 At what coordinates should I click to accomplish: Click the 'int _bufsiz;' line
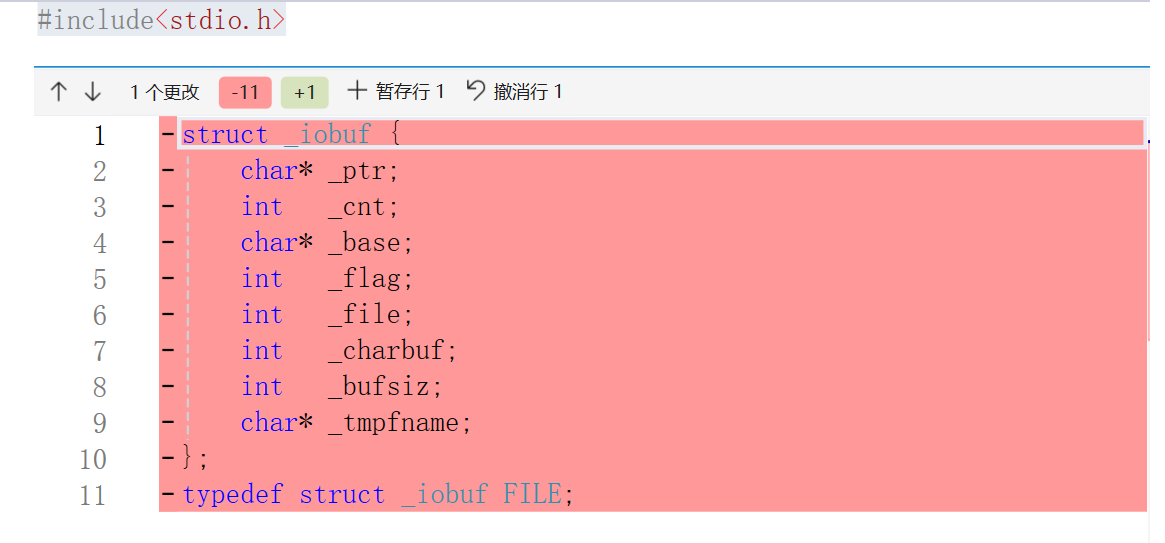pos(342,387)
